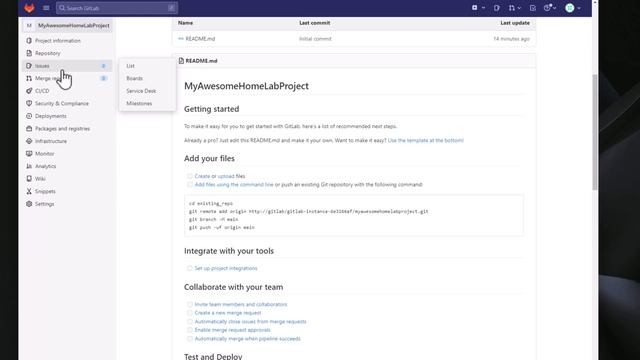Expand the user profile dropdown arrow

(579, 8)
